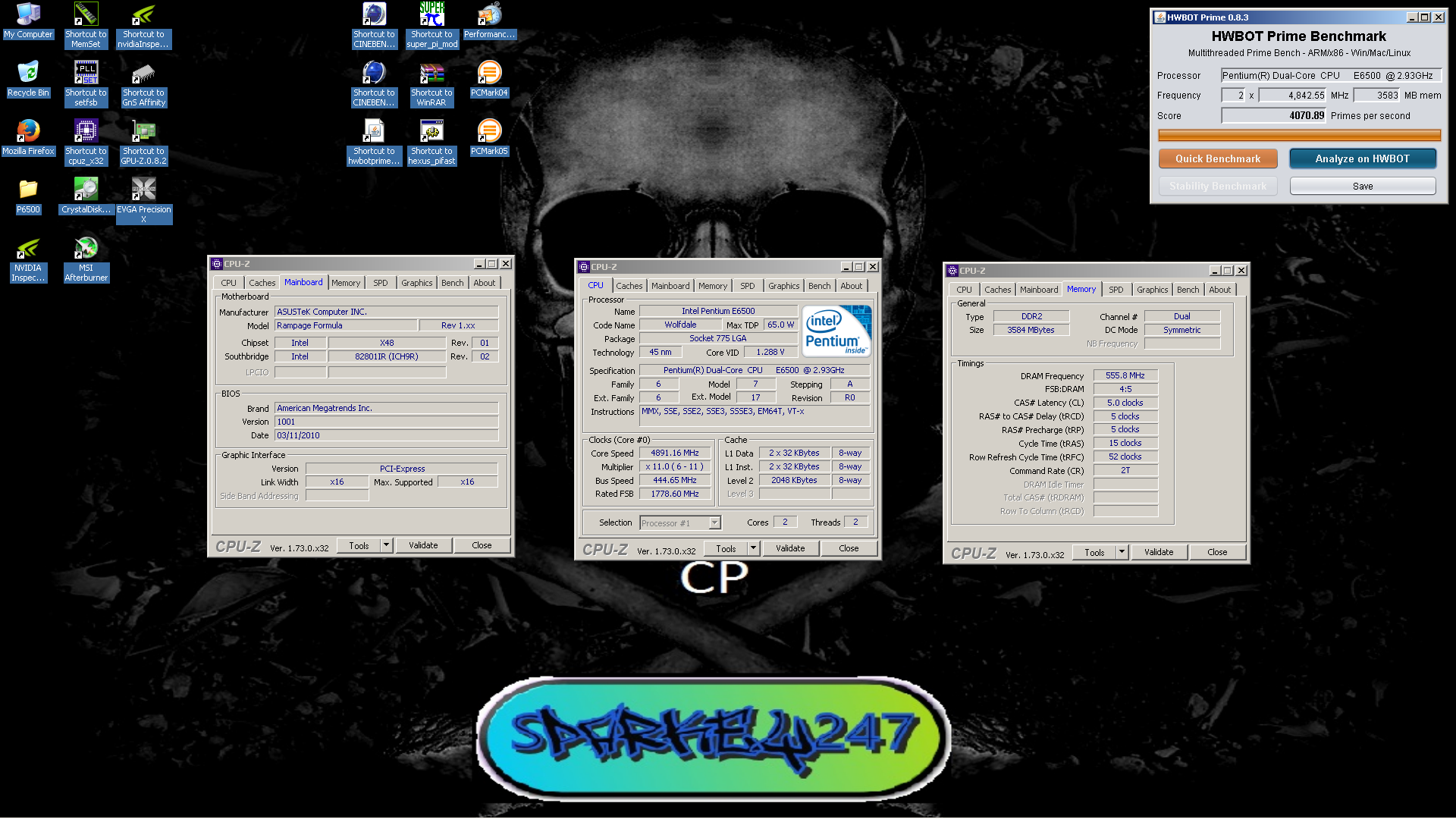Open Shortcut to MemSet icon
The width and height of the screenshot is (1456, 819).
[86, 26]
